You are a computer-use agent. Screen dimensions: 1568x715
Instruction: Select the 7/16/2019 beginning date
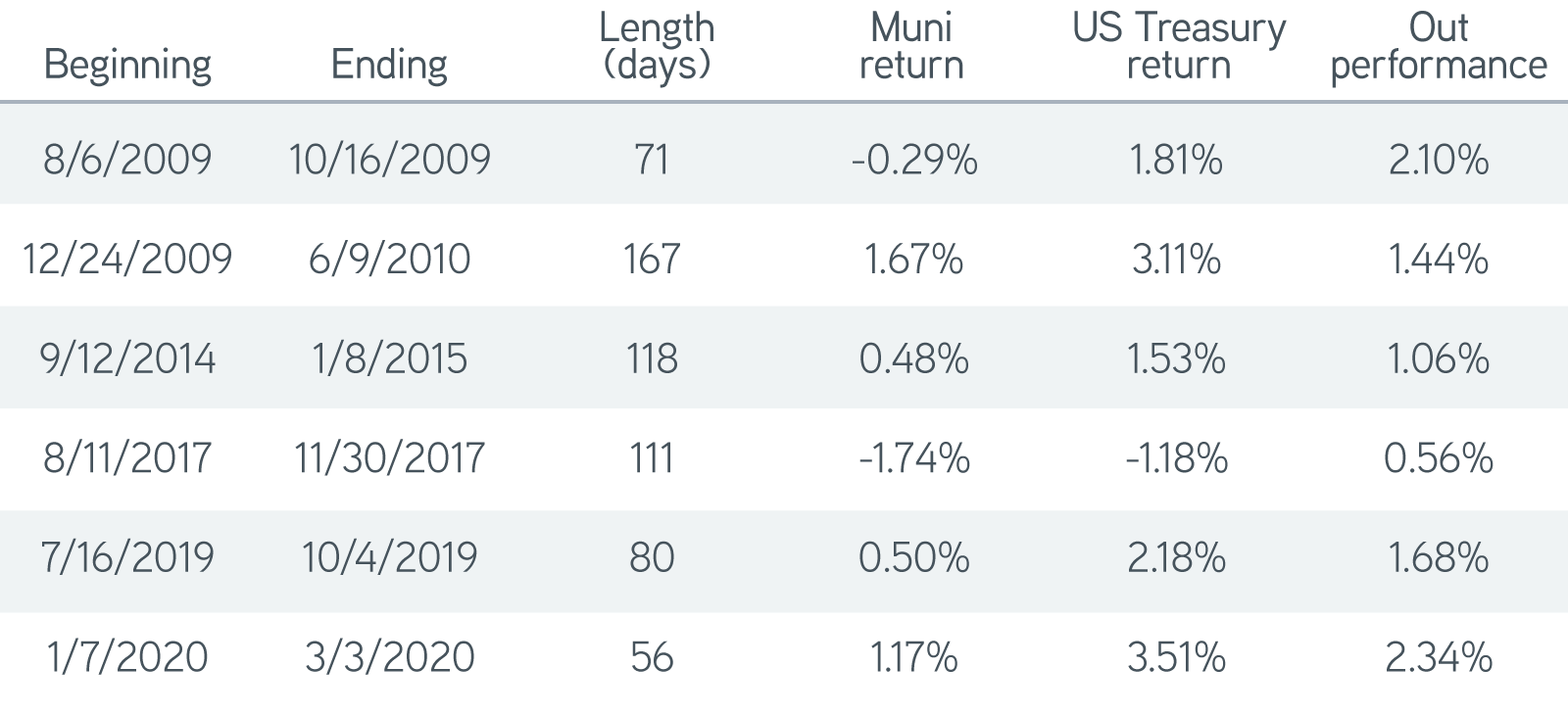[127, 557]
